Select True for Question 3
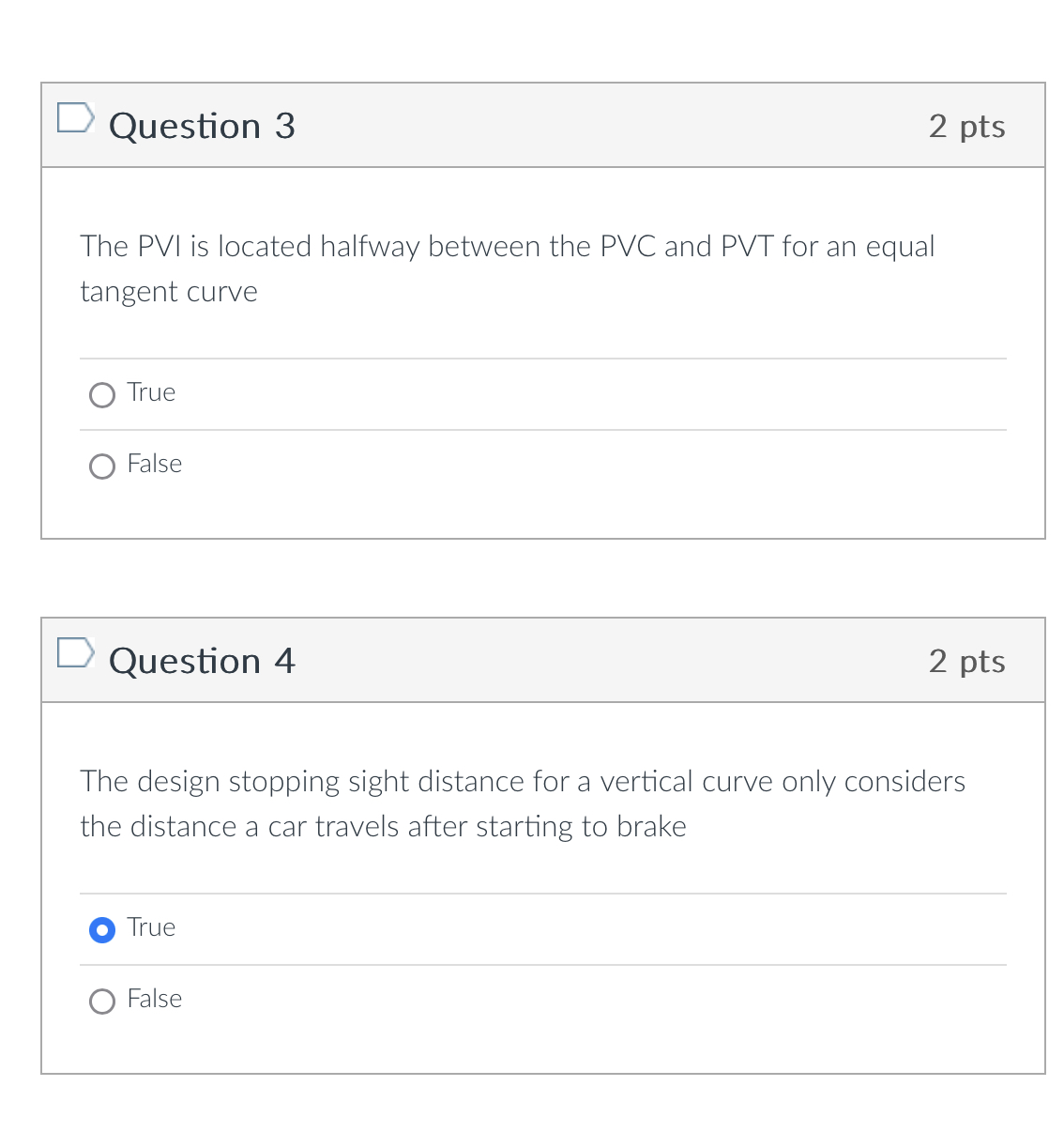The height and width of the screenshot is (1132, 1064). coord(101,395)
